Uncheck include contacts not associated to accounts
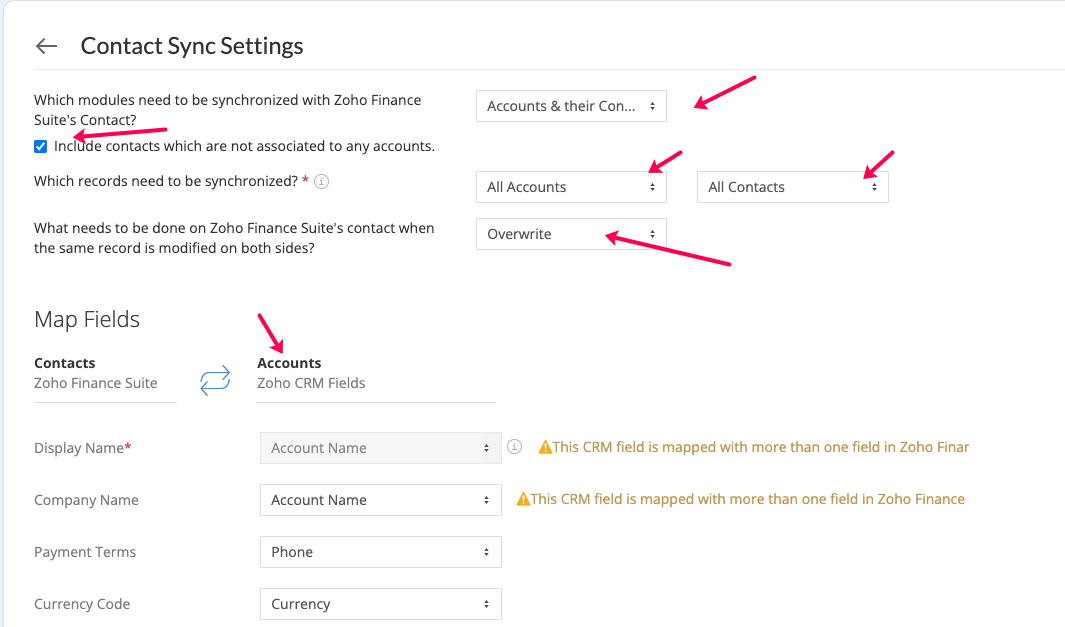This screenshot has width=1065, height=627. click(x=41, y=147)
